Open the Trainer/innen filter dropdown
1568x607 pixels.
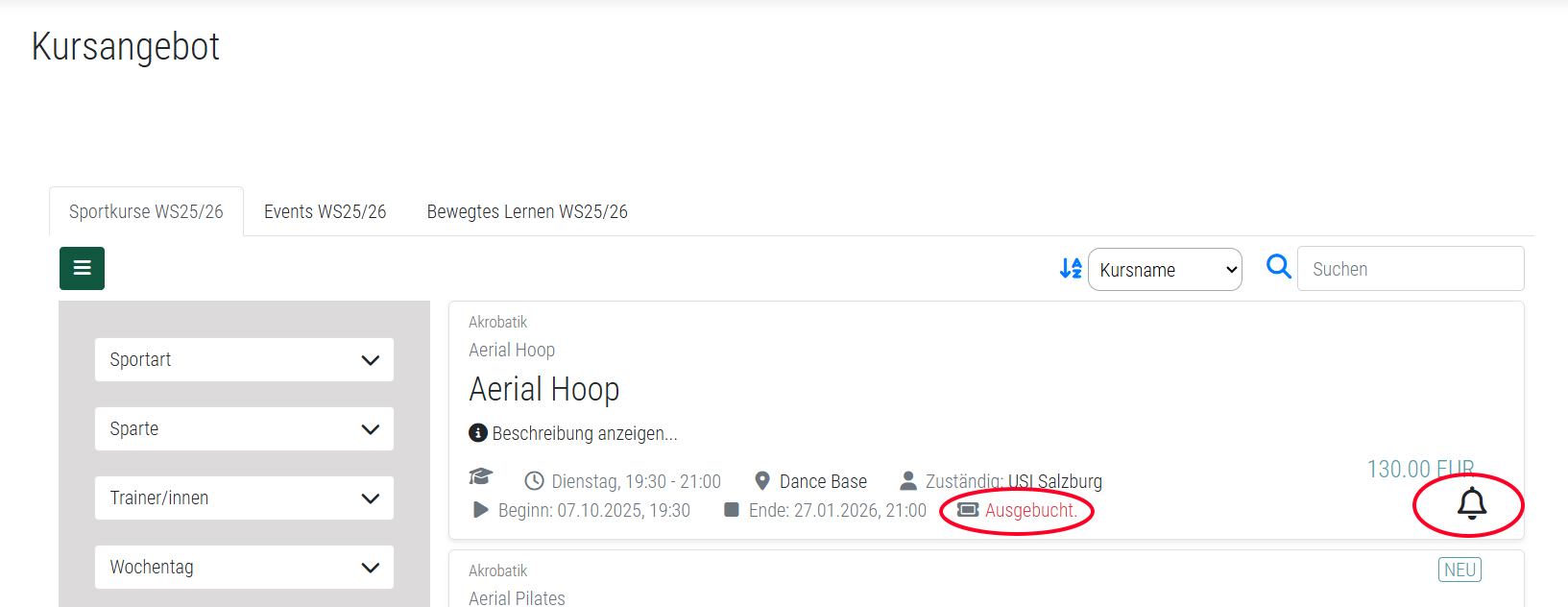point(244,498)
